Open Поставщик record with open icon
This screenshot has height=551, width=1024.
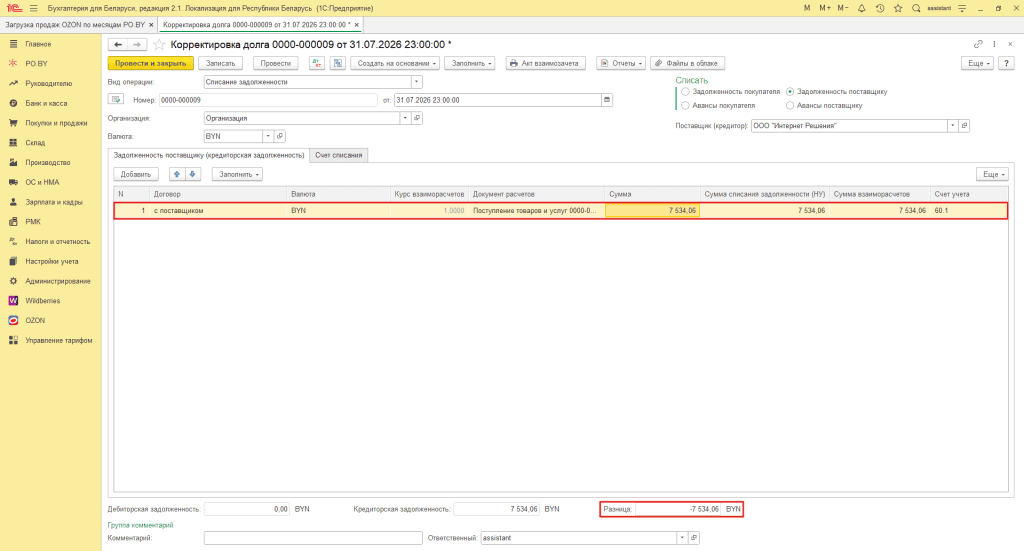pos(964,125)
